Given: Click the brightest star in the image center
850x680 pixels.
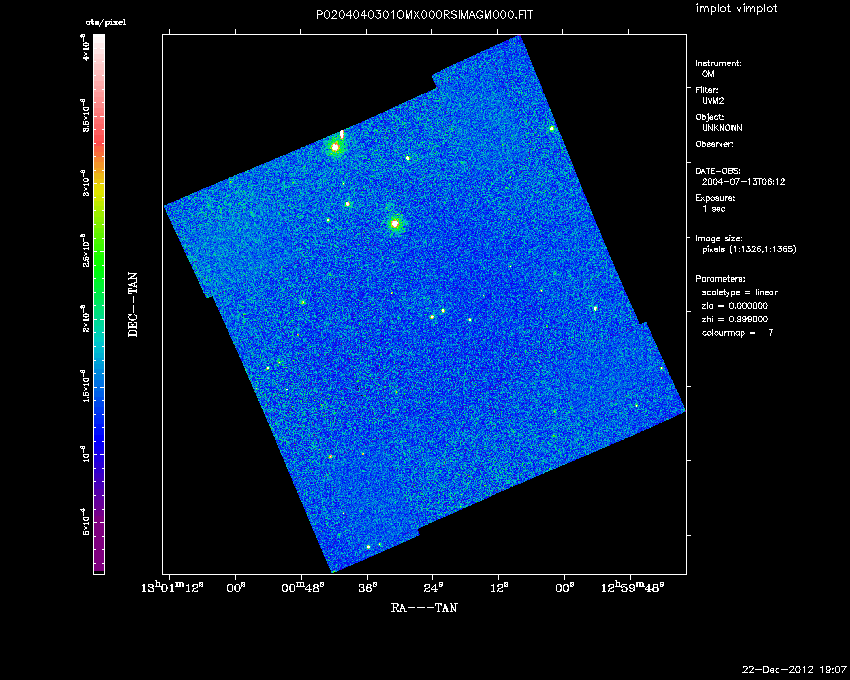Looking at the screenshot, I should click(395, 223).
